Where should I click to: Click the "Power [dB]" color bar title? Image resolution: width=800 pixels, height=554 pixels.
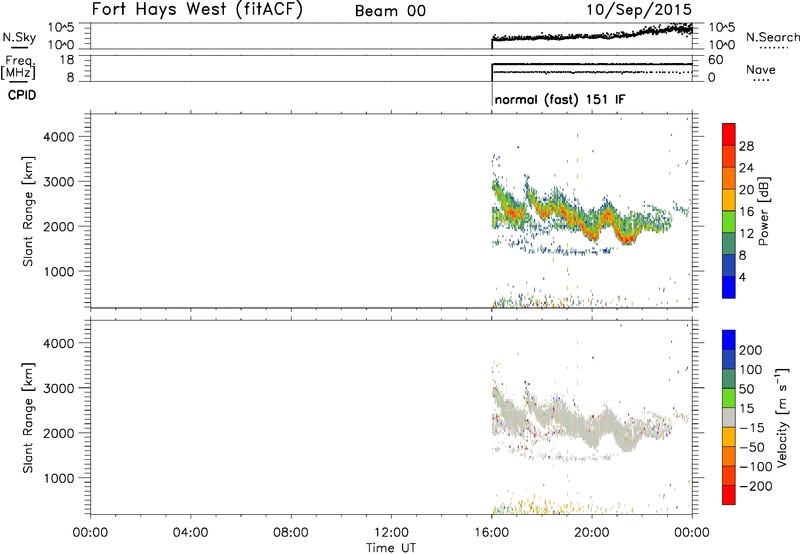(763, 211)
